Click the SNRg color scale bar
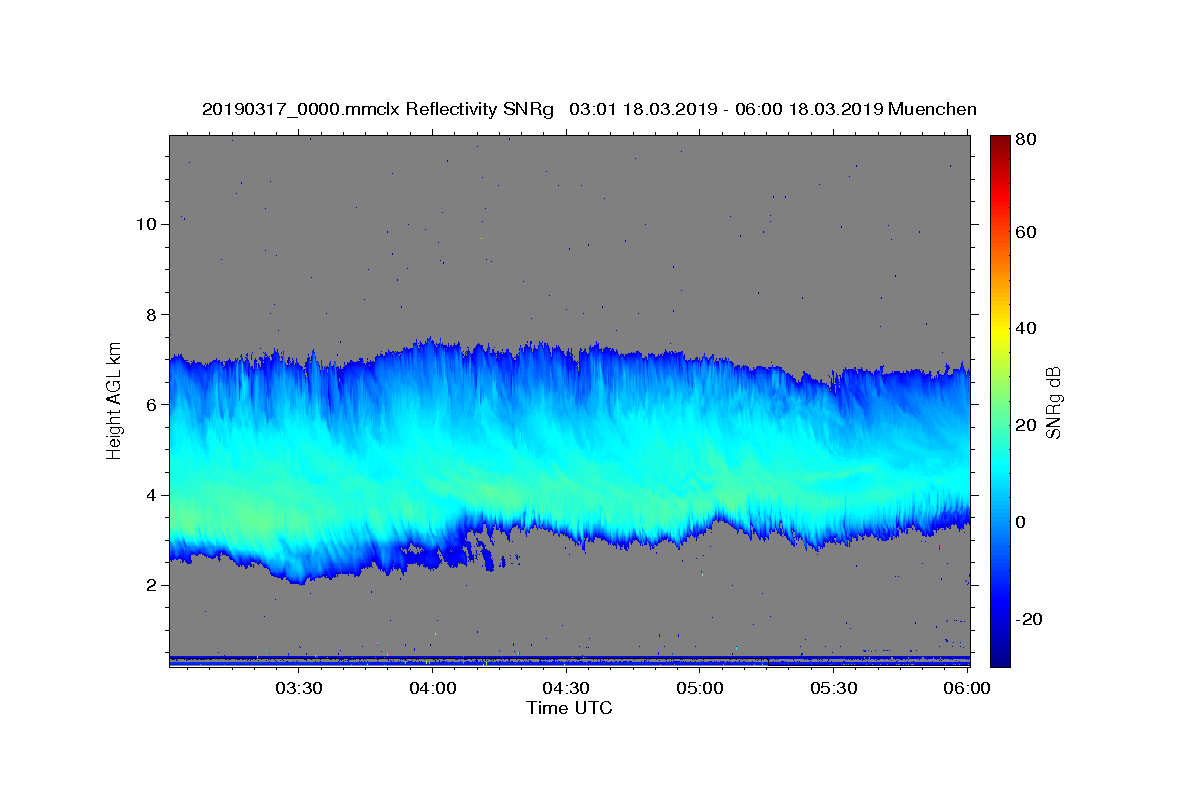Screen dimensions: 1200x800 [1000, 401]
